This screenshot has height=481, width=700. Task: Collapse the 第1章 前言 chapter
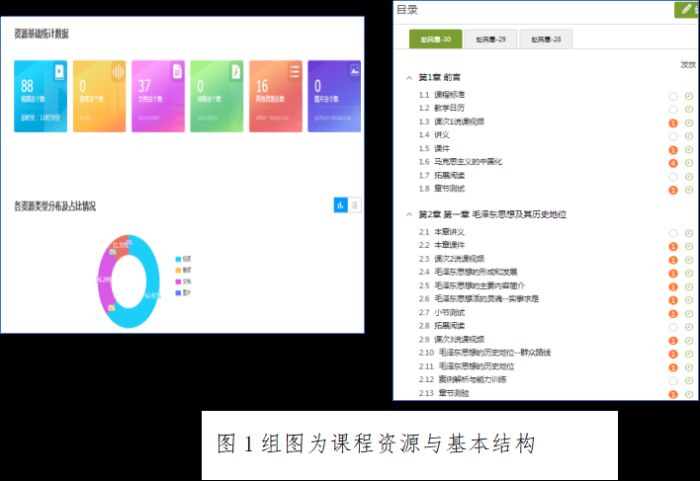pyautogui.click(x=409, y=77)
